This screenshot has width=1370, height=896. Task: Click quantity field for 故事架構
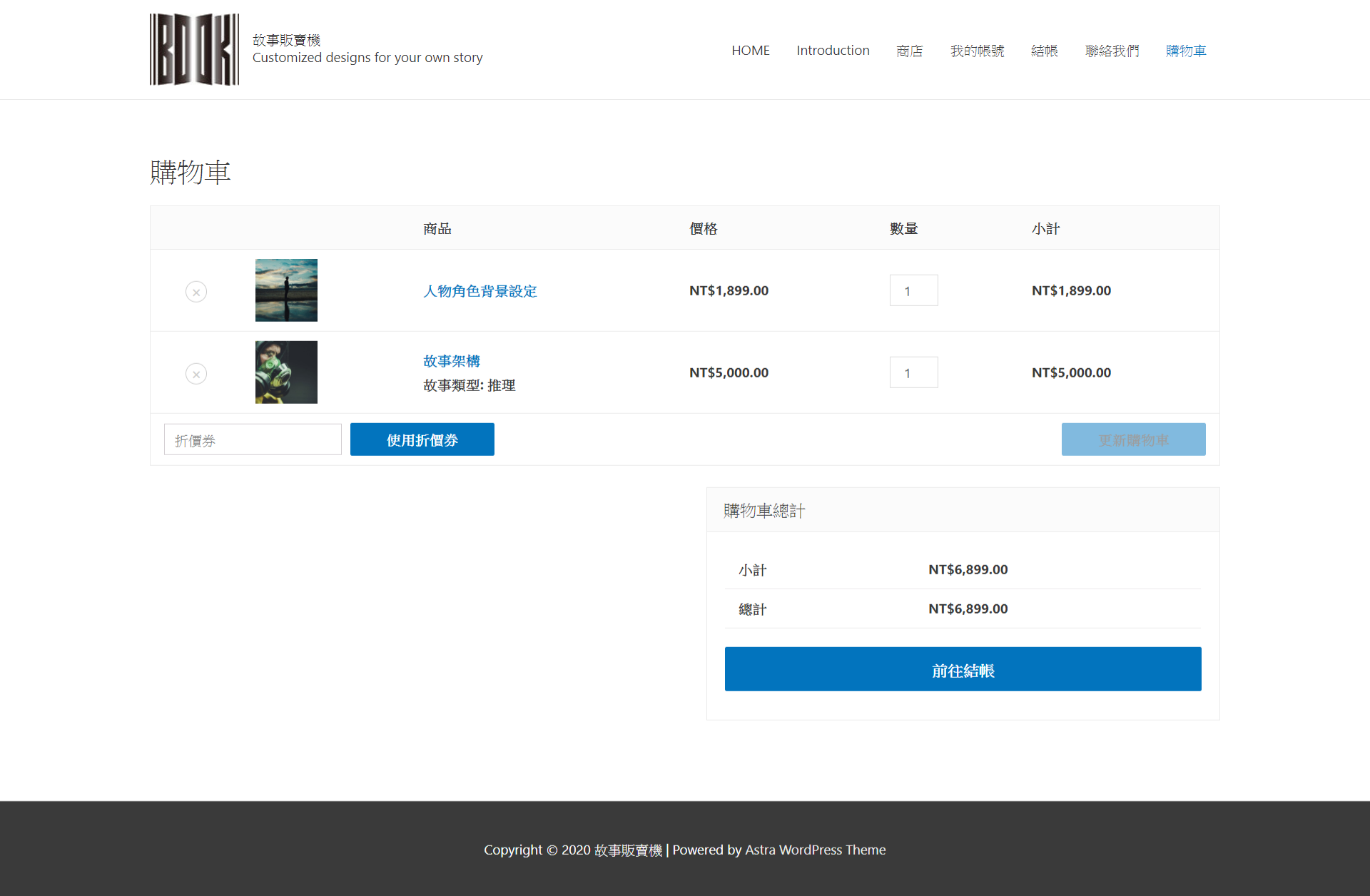point(913,373)
